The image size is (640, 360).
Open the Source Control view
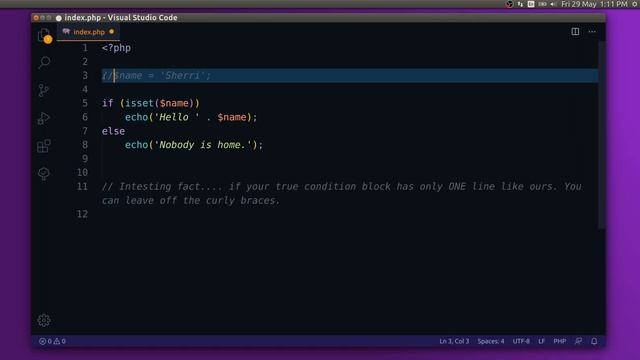[x=44, y=90]
